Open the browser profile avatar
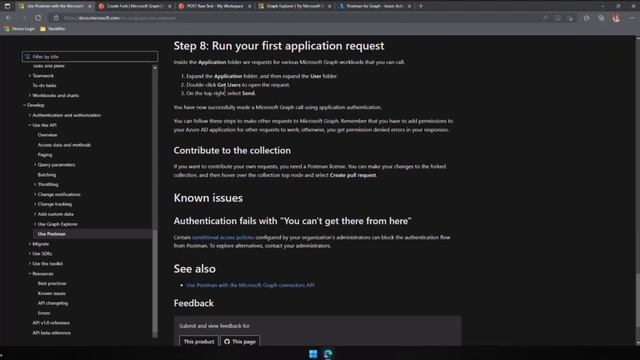The height and width of the screenshot is (360, 640). [x=616, y=18]
